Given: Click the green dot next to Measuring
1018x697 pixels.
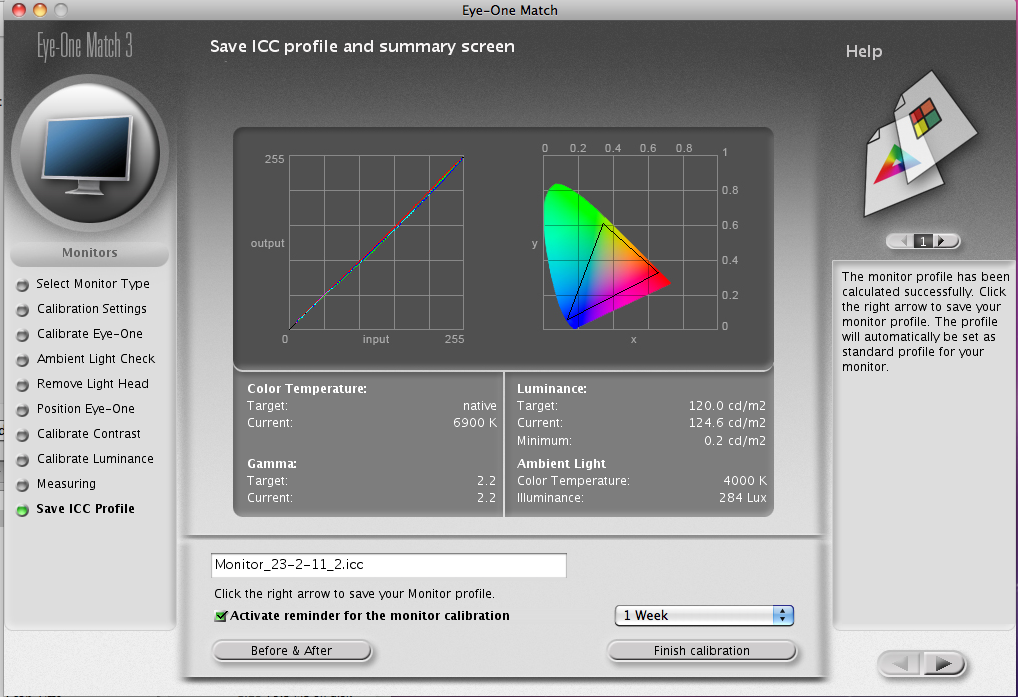Looking at the screenshot, I should (x=22, y=483).
